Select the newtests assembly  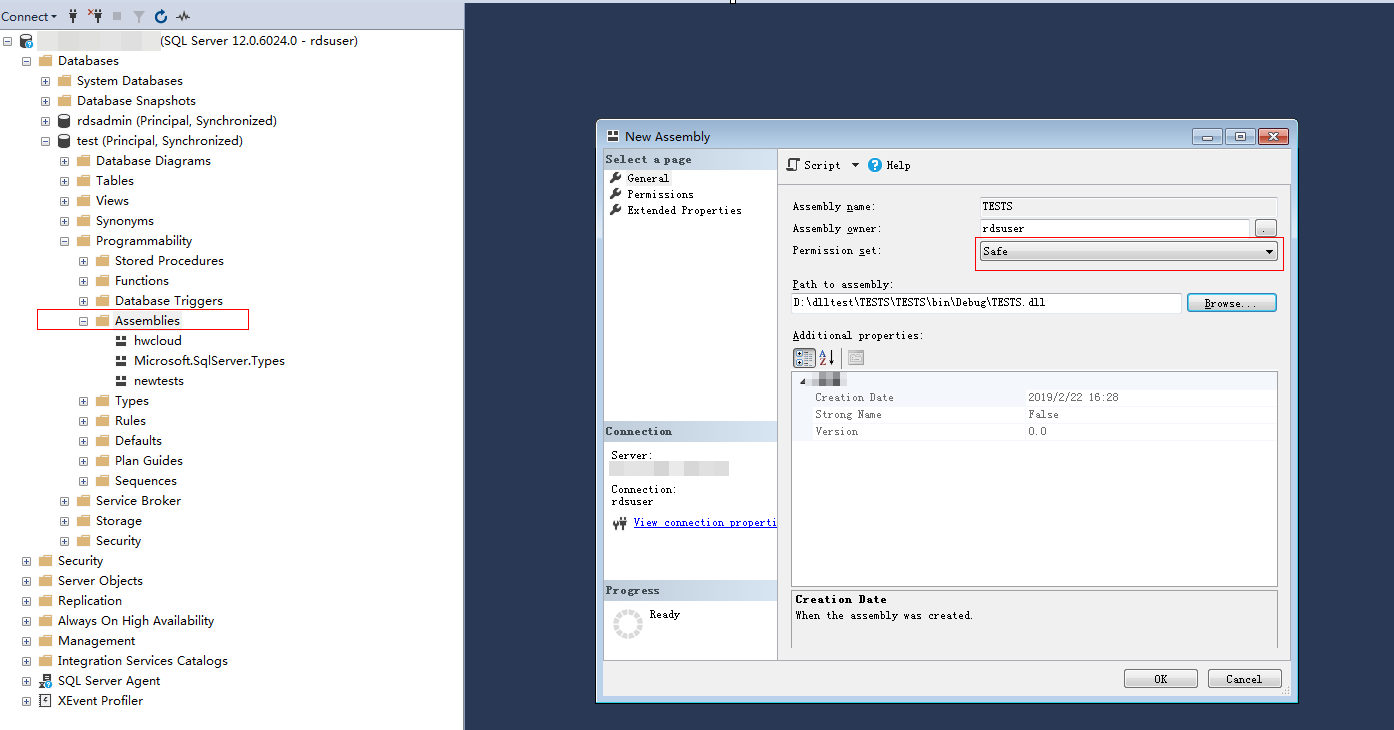pos(159,381)
